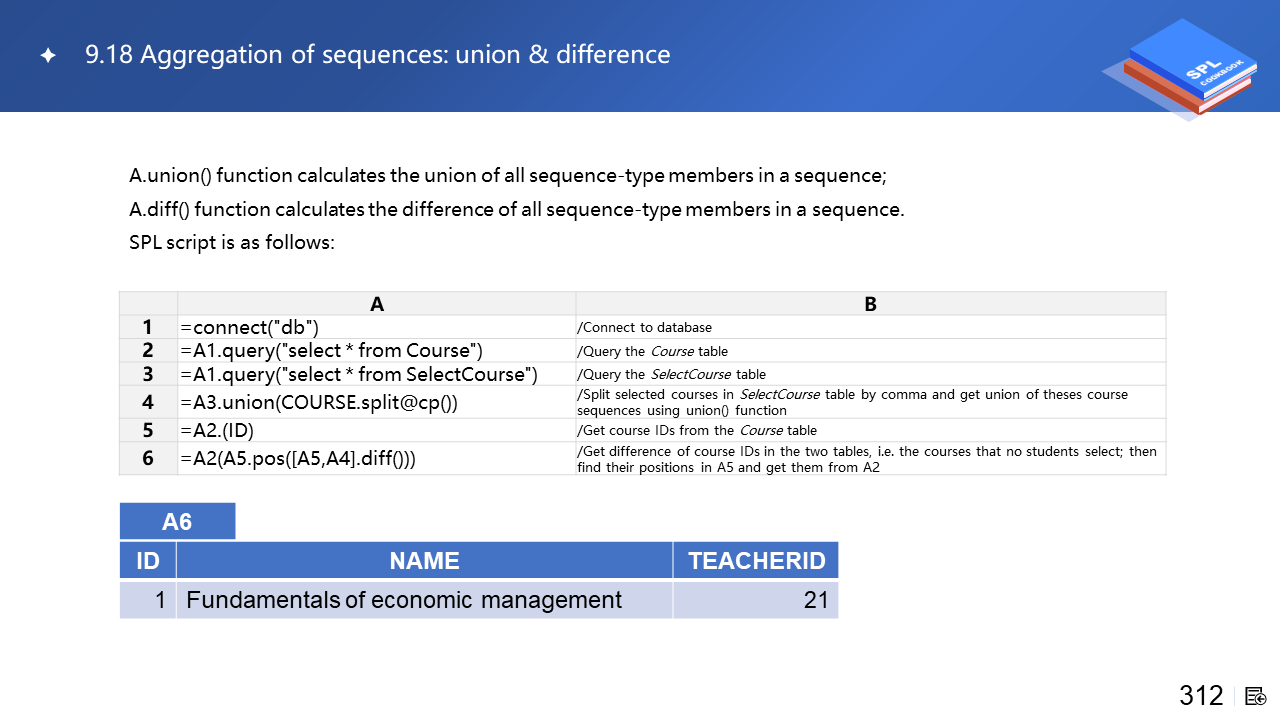The image size is (1280, 720).
Task: Select row header 4 in script grid
Action: coord(148,402)
